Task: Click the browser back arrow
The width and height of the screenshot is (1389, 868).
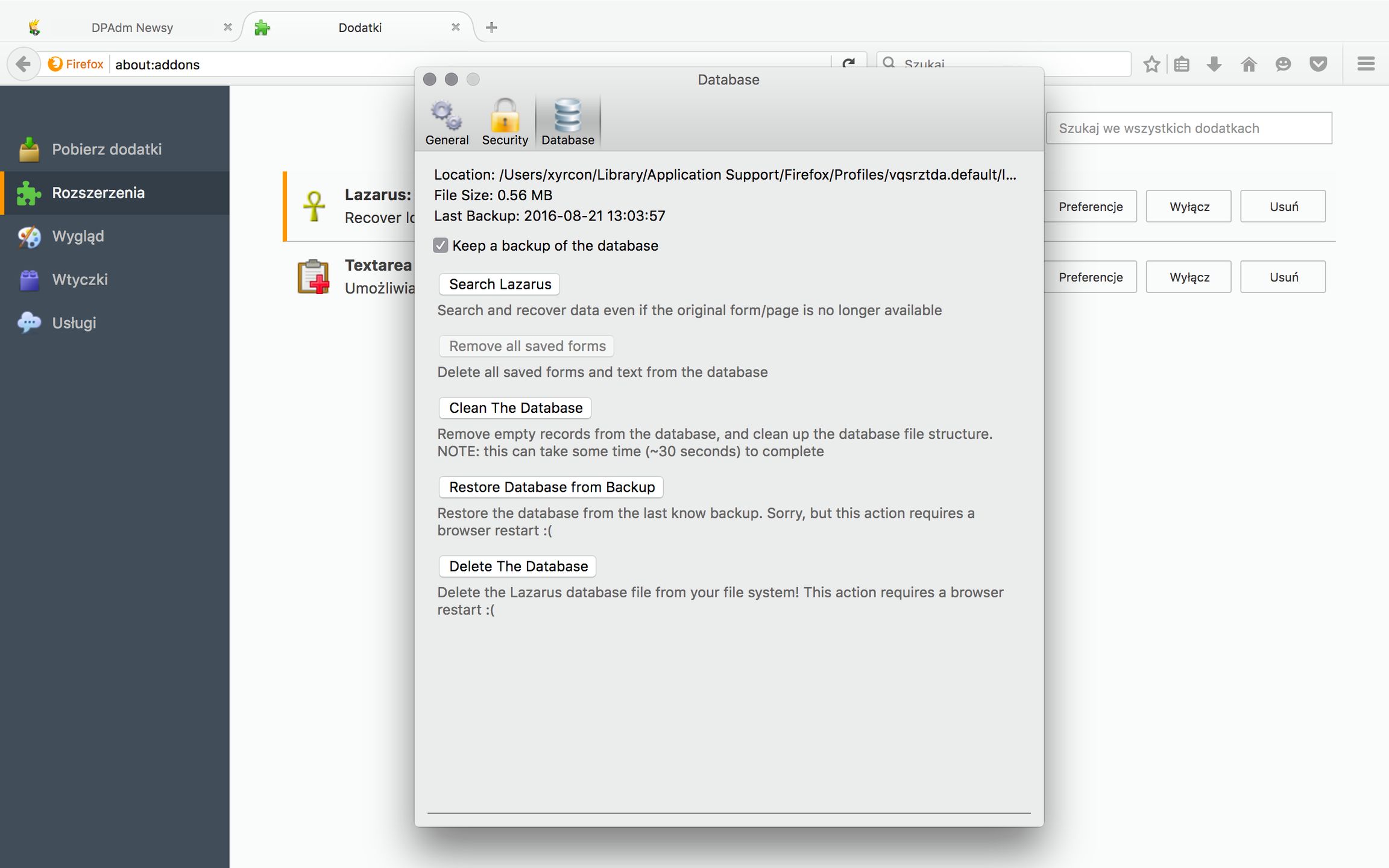Action: point(24,64)
